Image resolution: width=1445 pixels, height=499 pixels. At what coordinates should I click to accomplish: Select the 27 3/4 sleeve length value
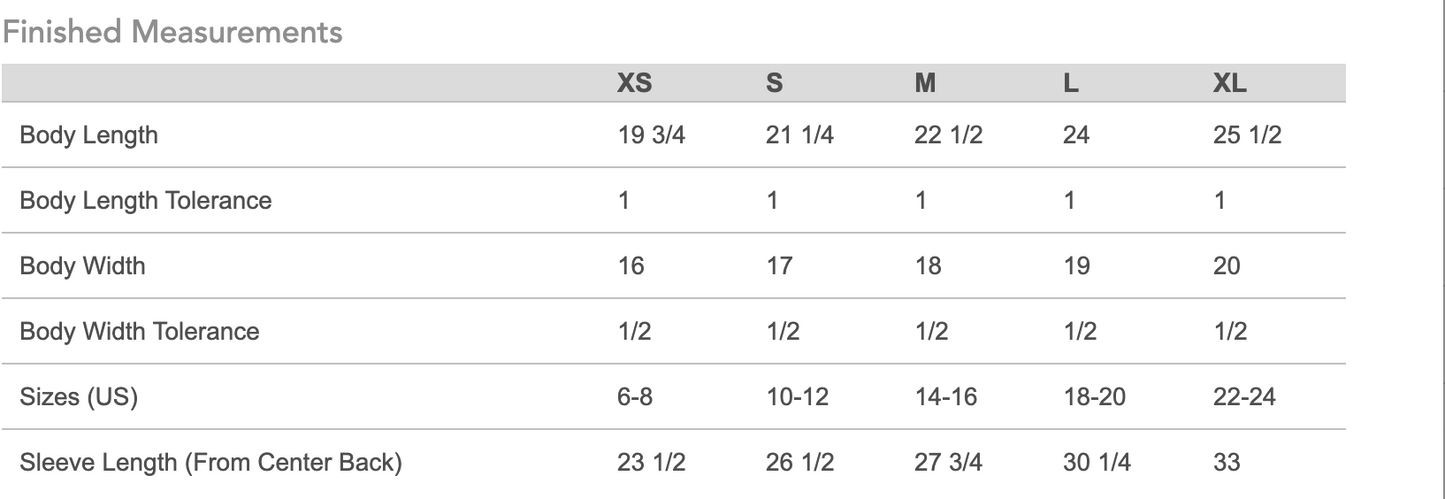click(948, 463)
